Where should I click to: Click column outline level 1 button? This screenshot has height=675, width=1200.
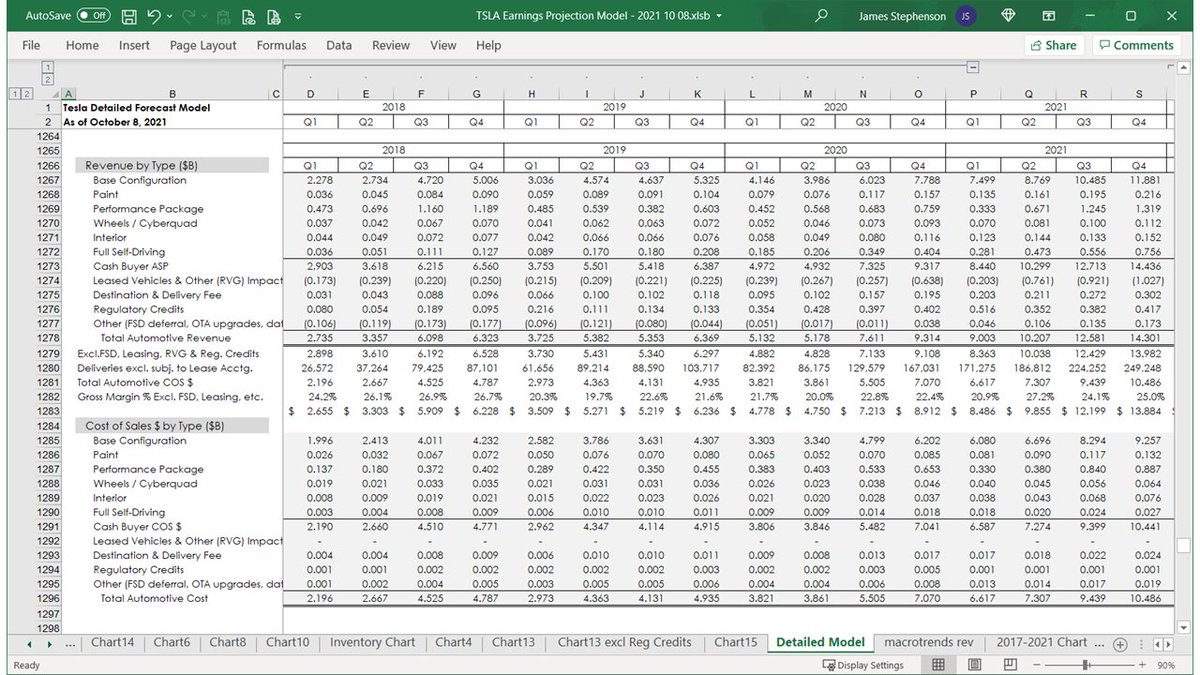(47, 67)
